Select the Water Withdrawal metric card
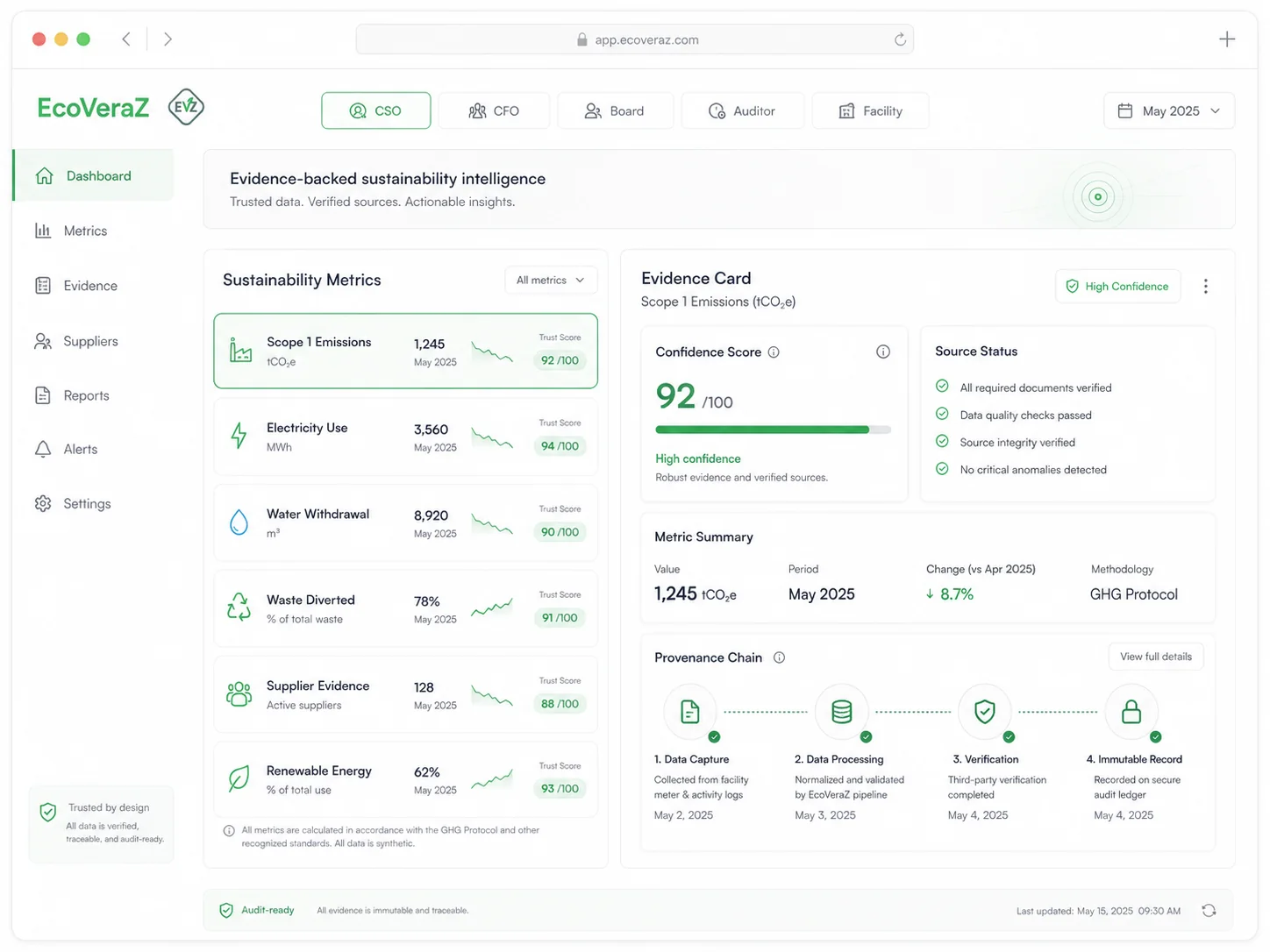1270x952 pixels. pos(406,522)
